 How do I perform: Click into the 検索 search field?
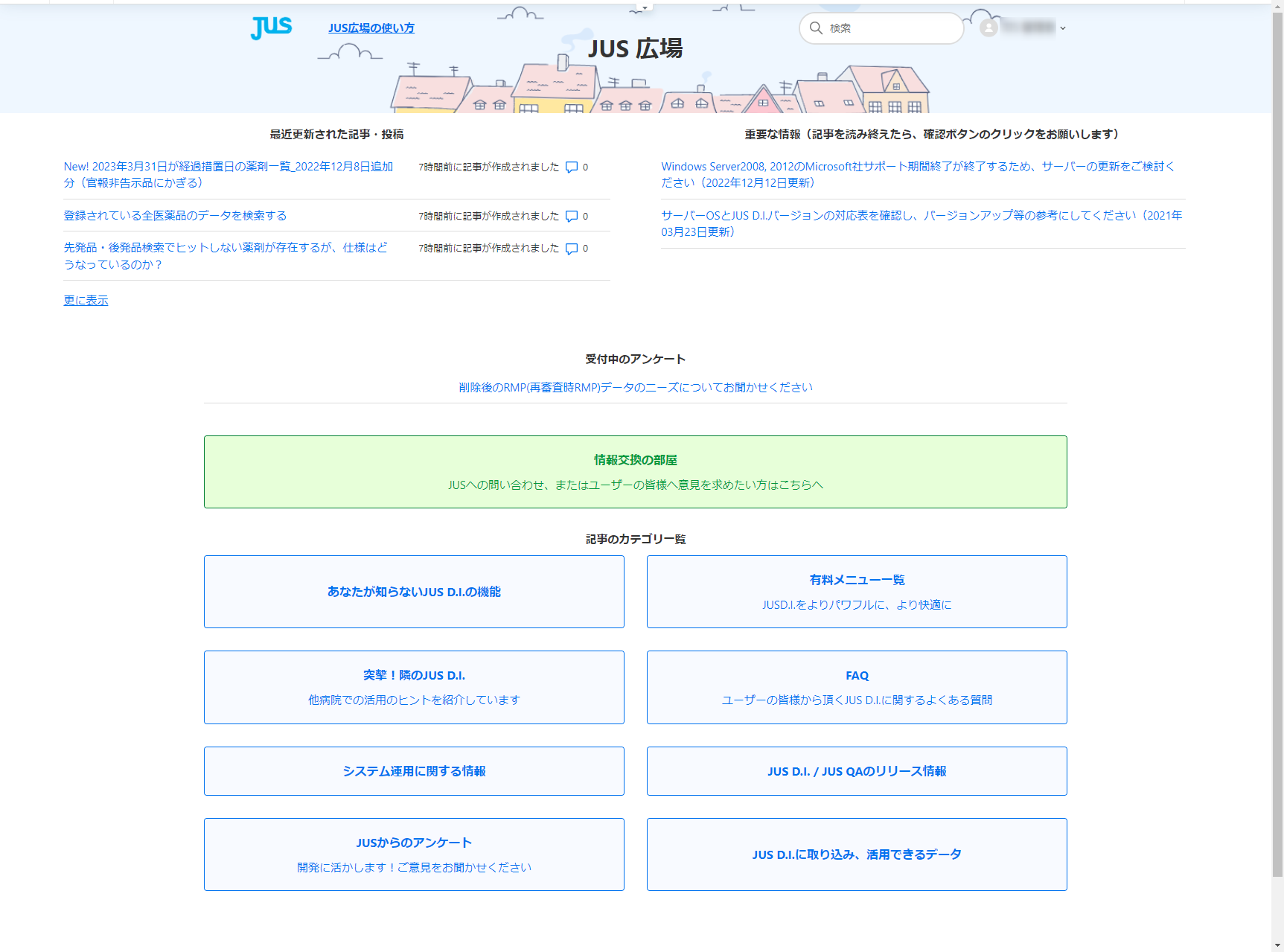pos(881,28)
